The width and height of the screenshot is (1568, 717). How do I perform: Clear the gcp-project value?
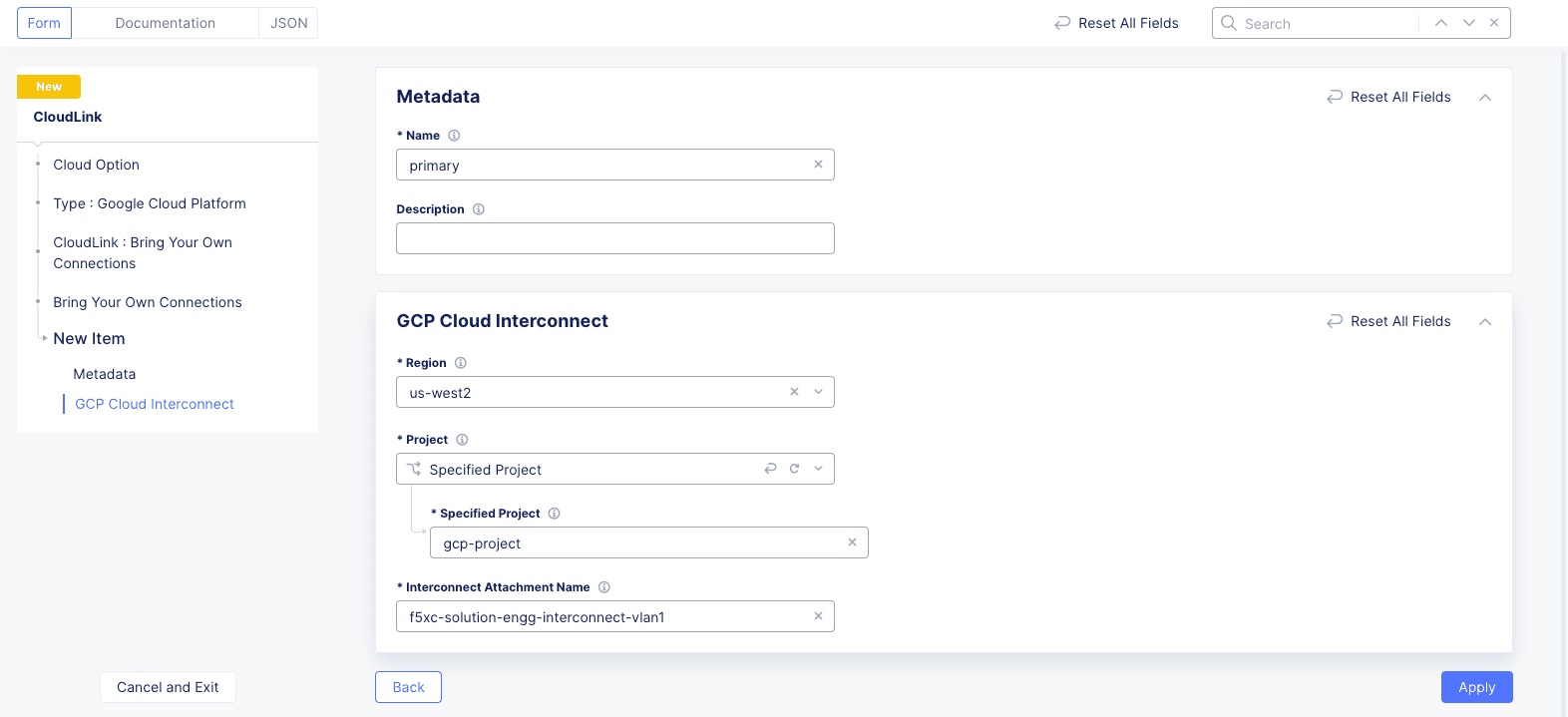(x=852, y=542)
